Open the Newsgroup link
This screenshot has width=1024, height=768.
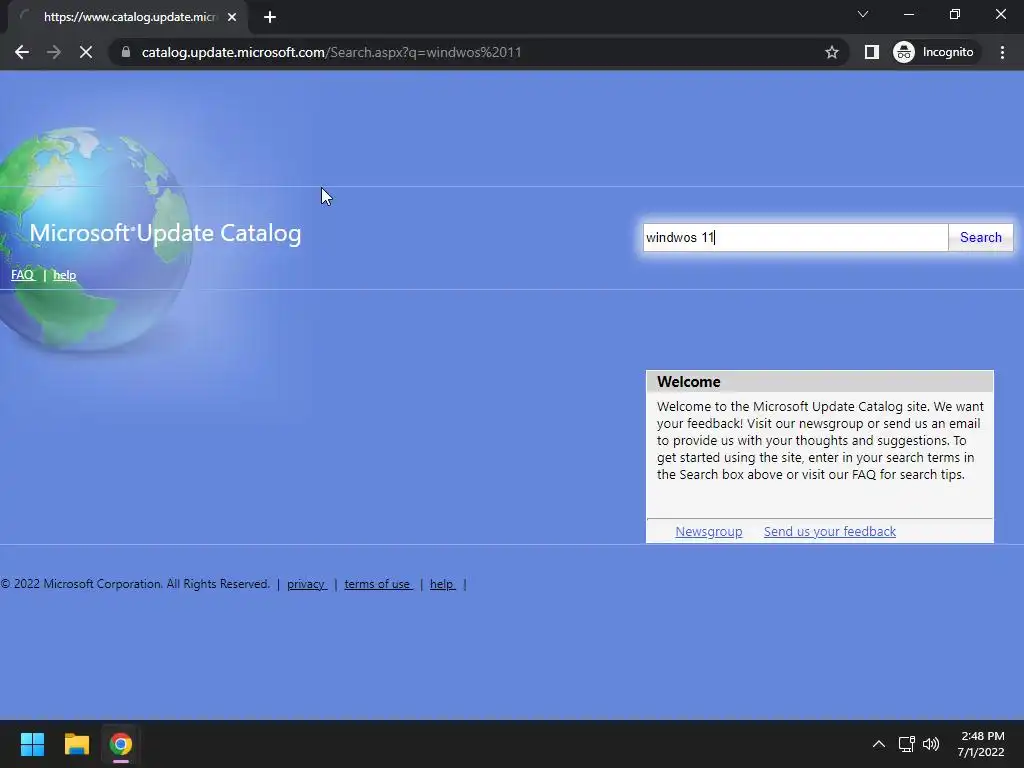[709, 532]
